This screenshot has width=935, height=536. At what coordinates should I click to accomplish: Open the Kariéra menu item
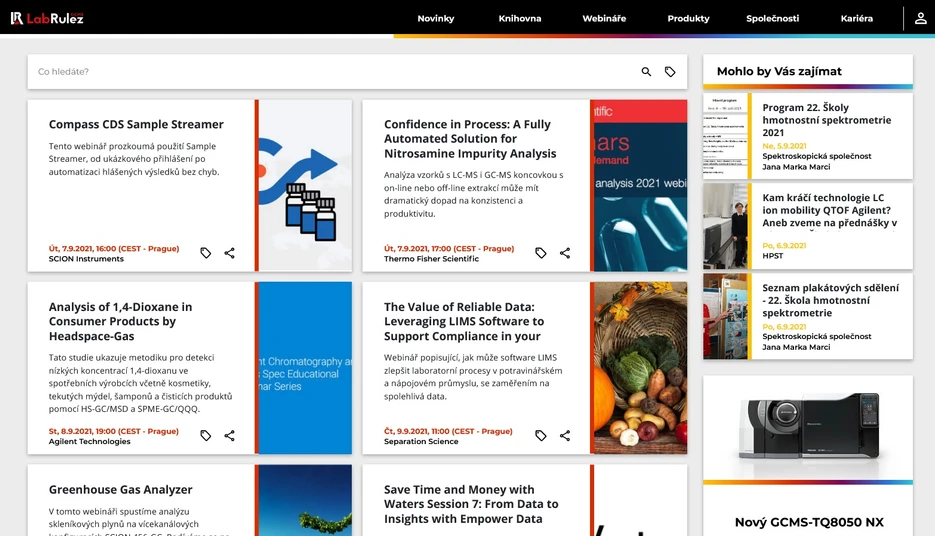[857, 18]
